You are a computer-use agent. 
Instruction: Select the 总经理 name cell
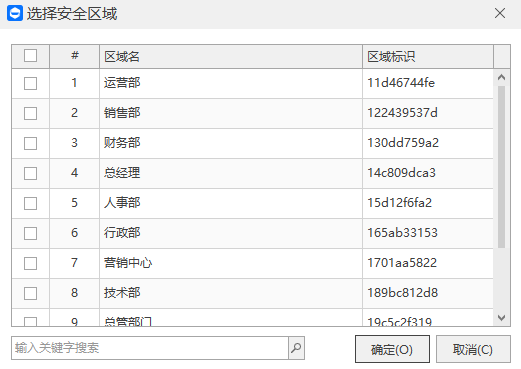tap(231, 173)
